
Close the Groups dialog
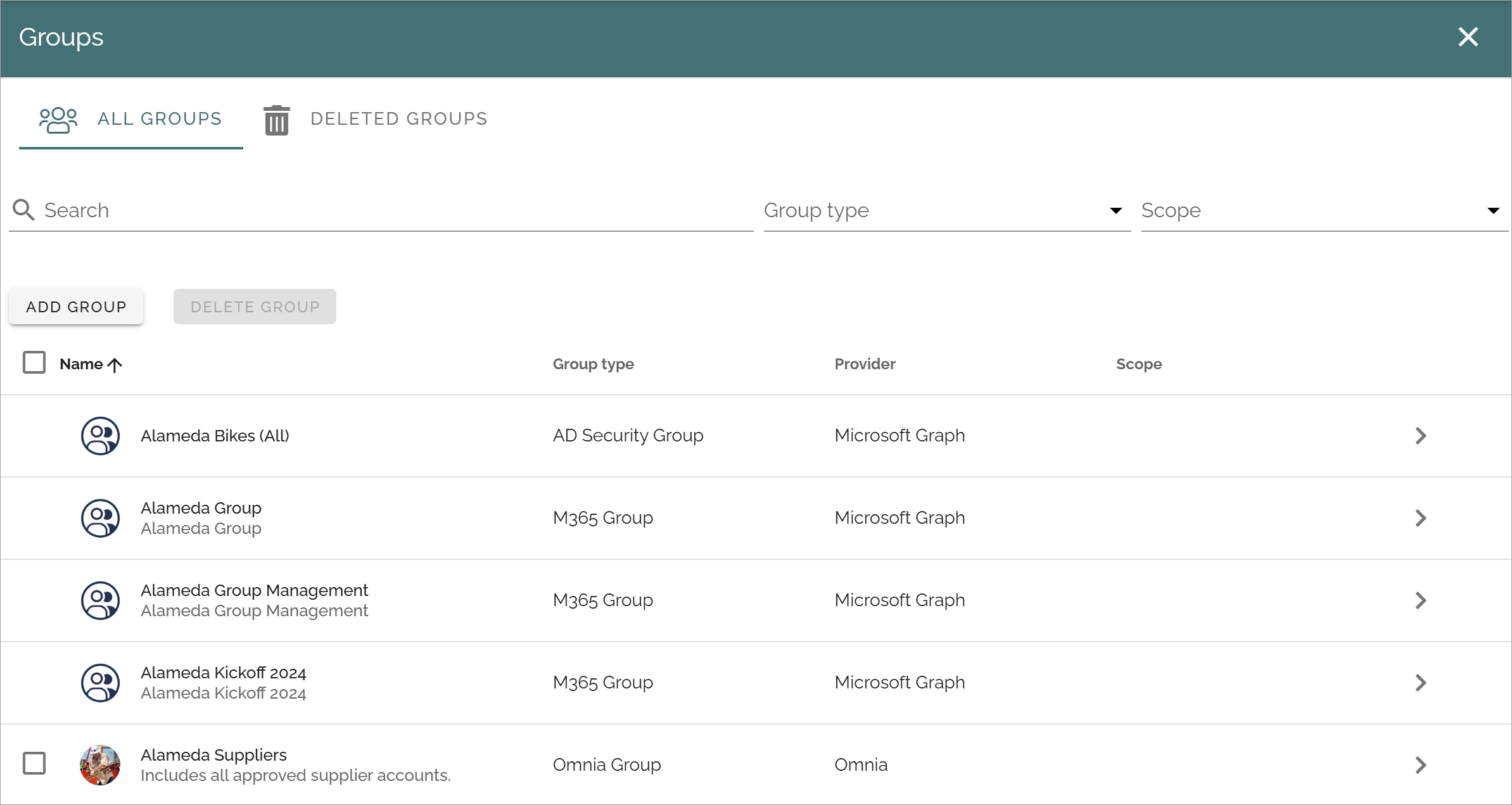(1468, 37)
